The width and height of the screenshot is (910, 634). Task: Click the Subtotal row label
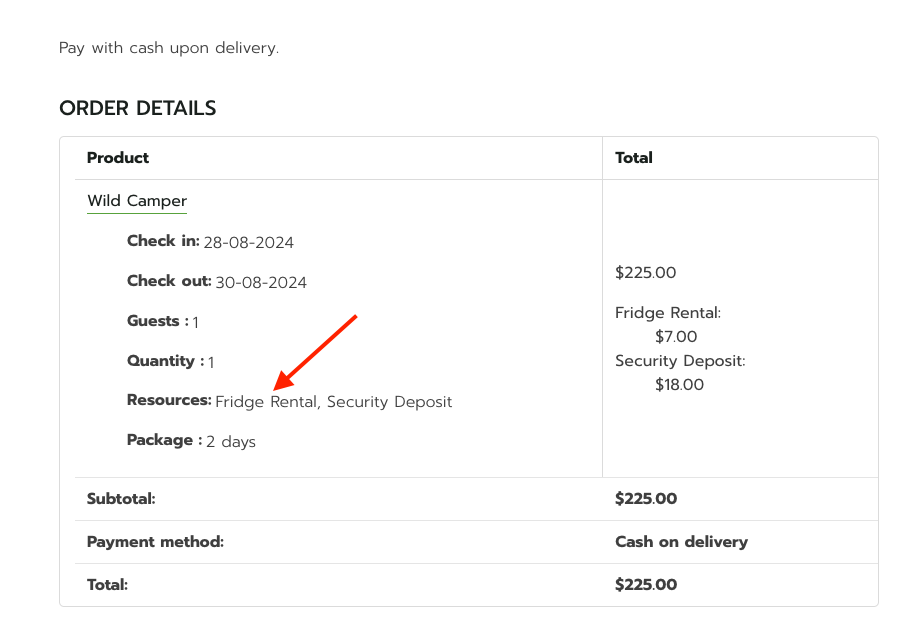(121, 499)
